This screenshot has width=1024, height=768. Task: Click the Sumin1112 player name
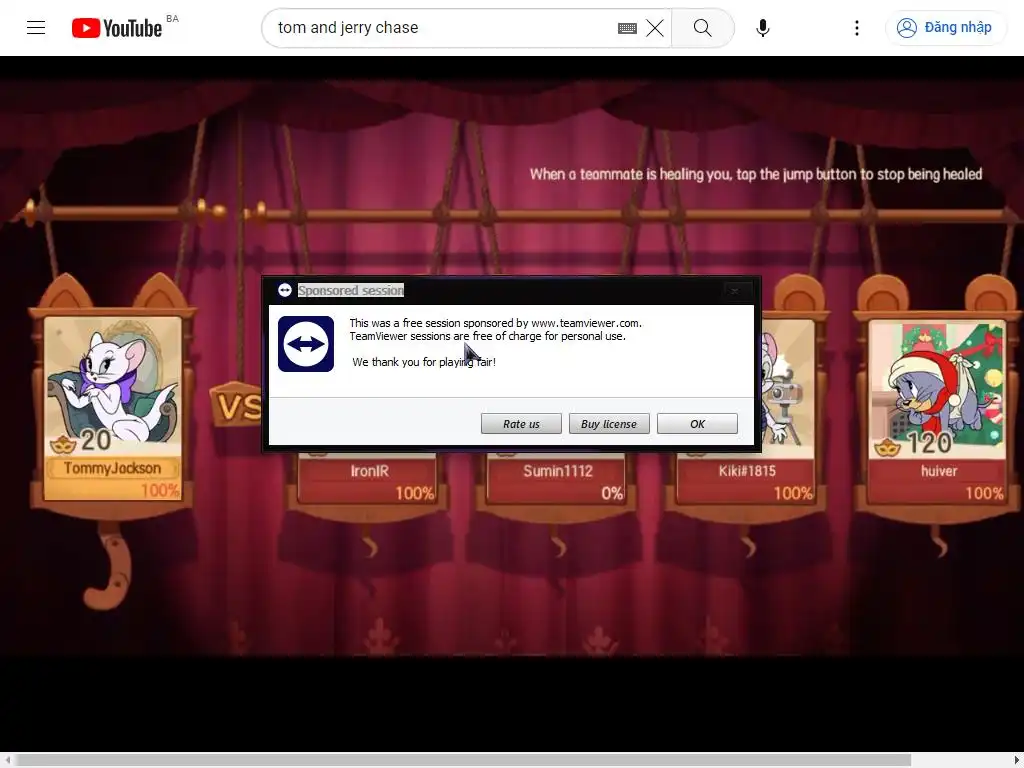(x=558, y=471)
